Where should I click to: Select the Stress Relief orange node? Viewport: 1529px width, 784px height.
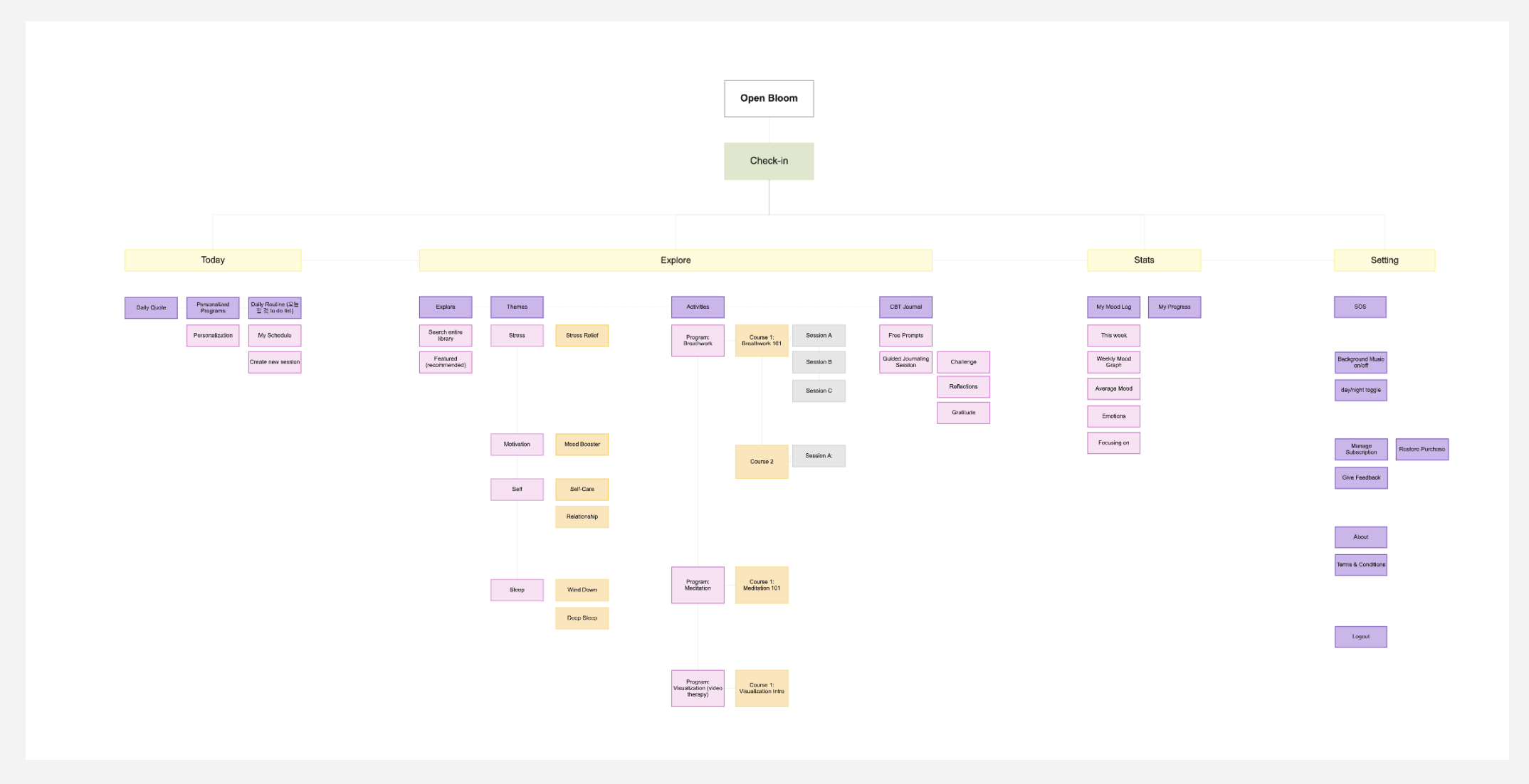tap(582, 335)
